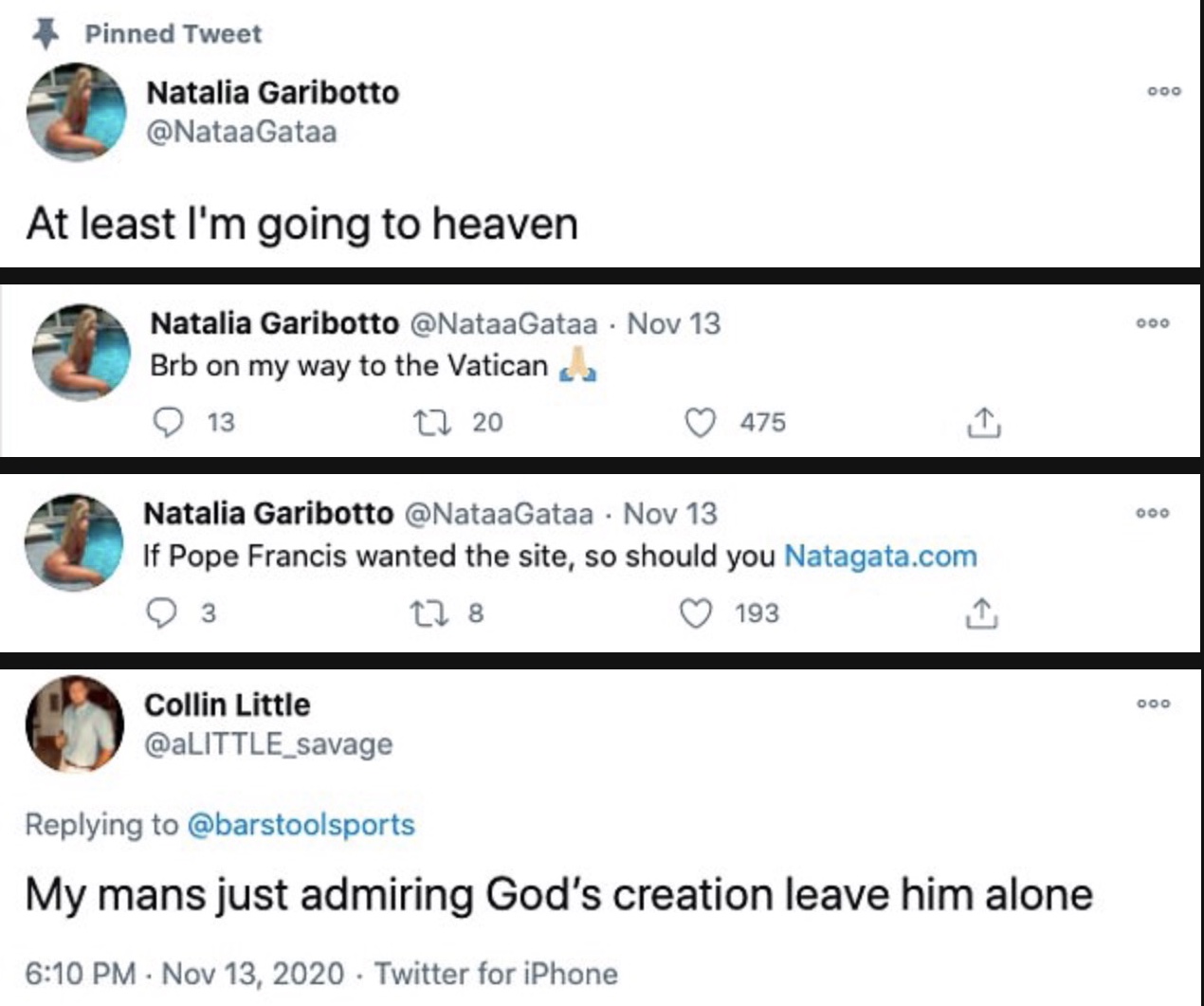
Task: Share the Pope Francis tweet
Action: [x=983, y=614]
